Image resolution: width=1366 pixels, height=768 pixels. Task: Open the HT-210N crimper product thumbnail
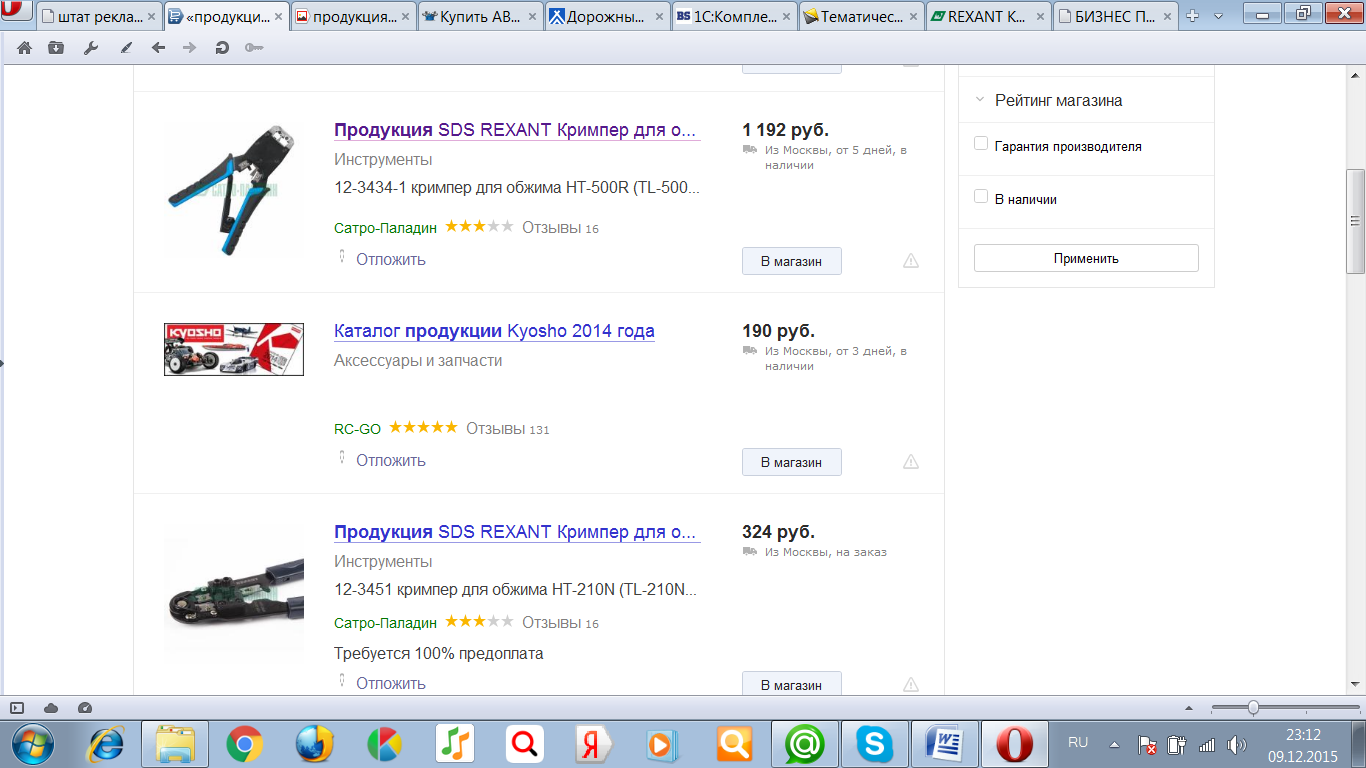pos(234,594)
